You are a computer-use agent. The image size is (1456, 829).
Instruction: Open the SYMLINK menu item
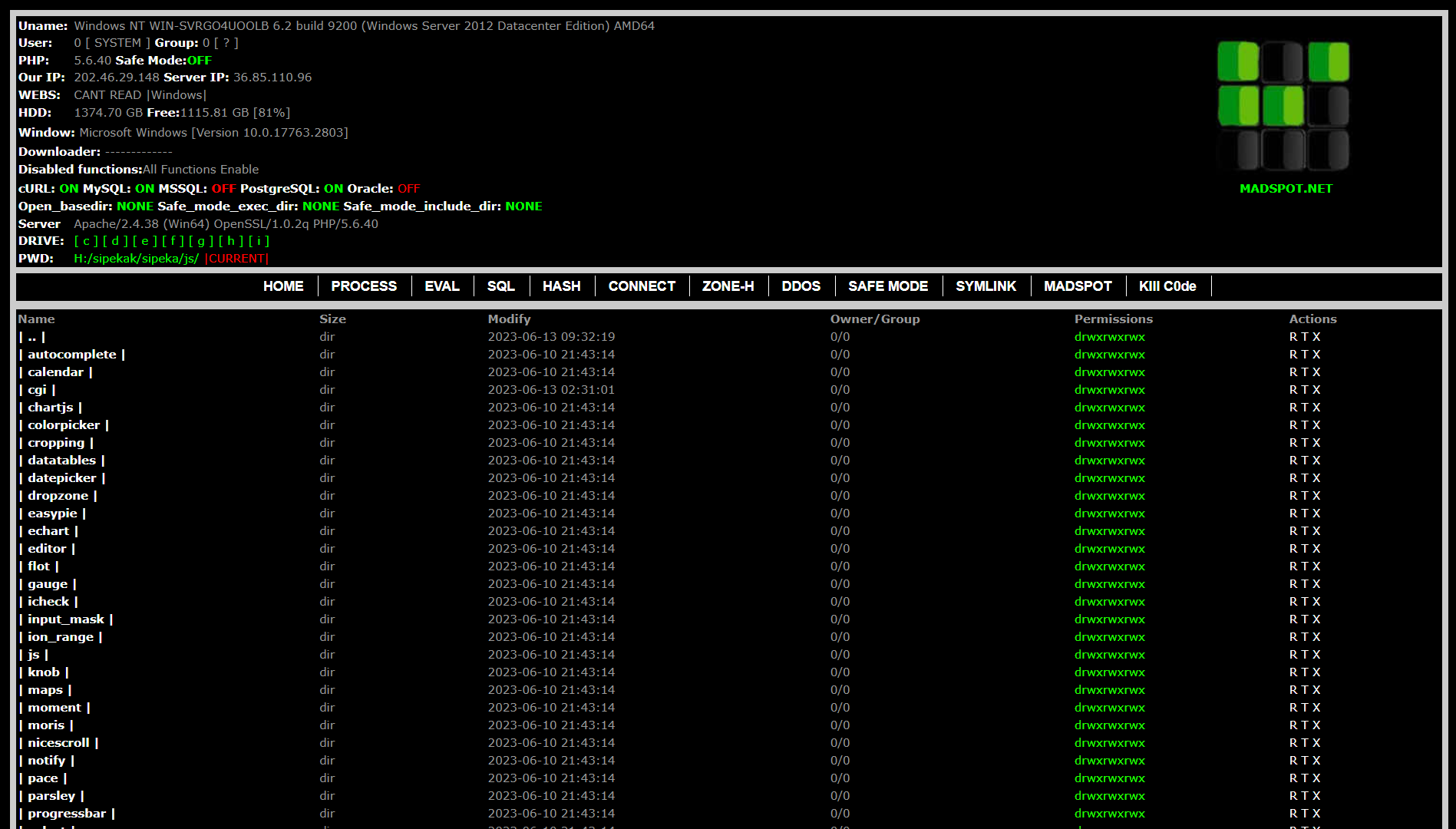[986, 286]
